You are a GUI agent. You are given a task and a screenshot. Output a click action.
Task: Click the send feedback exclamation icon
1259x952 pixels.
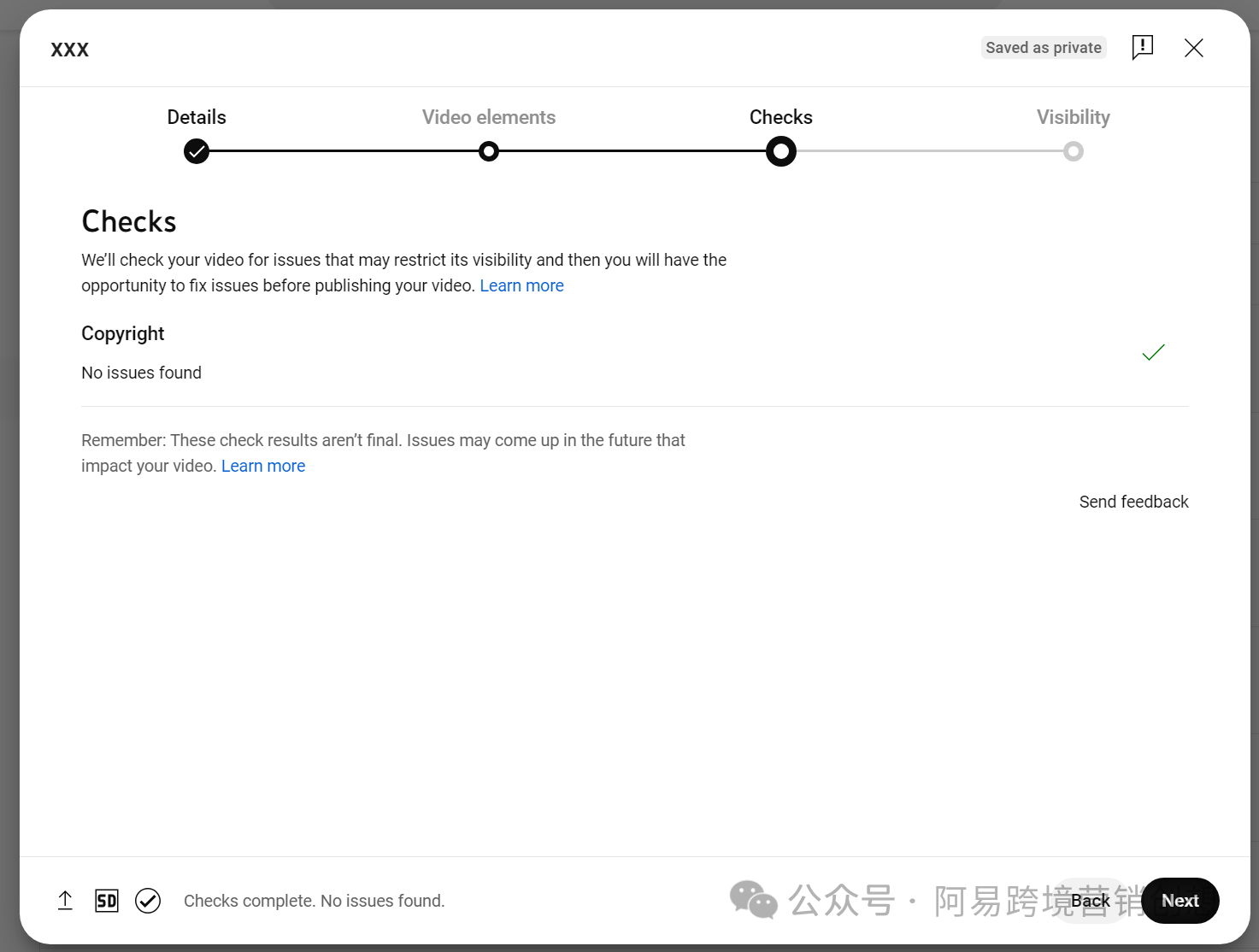coord(1142,47)
